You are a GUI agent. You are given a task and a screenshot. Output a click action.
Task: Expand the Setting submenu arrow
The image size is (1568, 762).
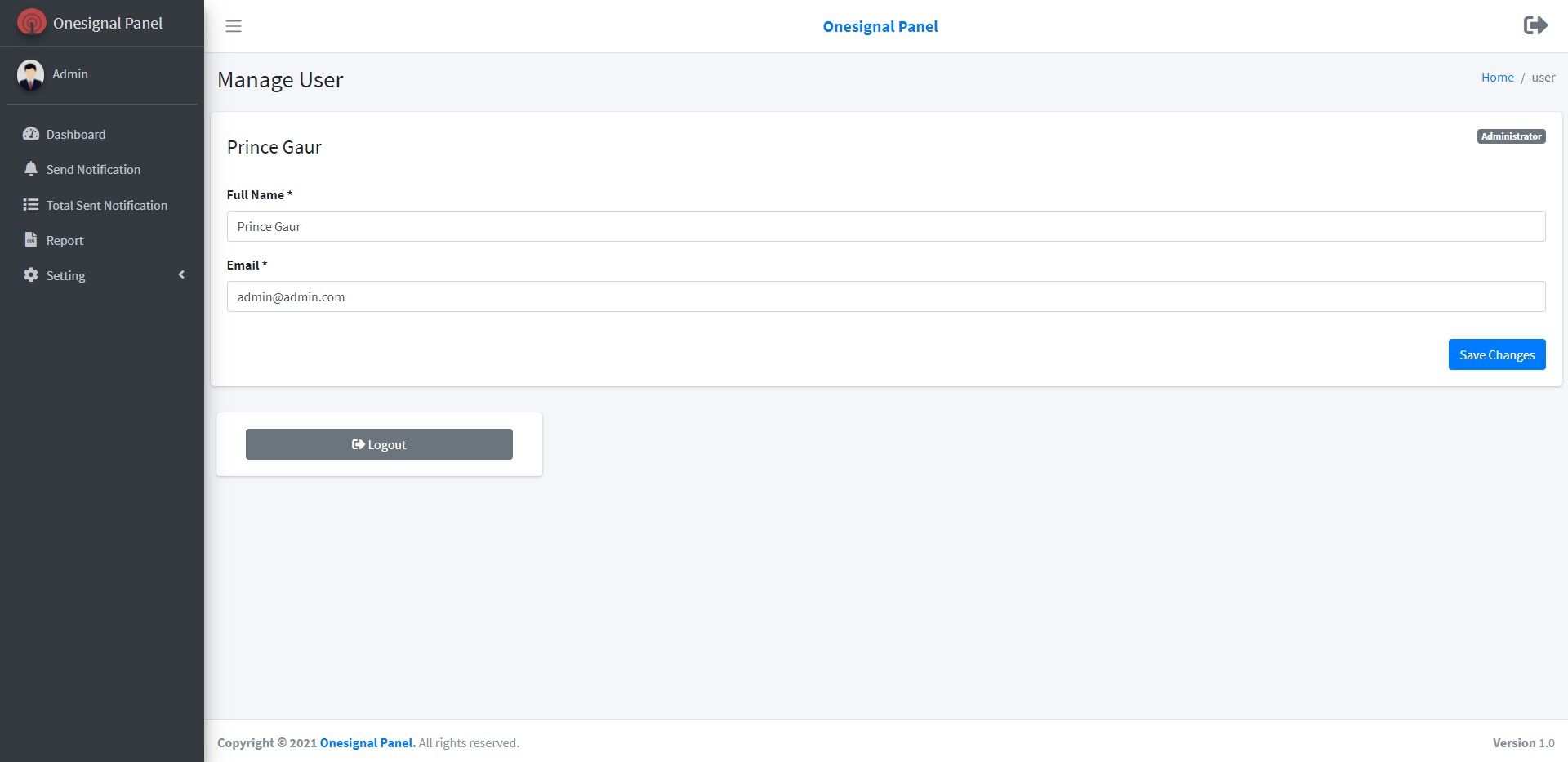(181, 275)
